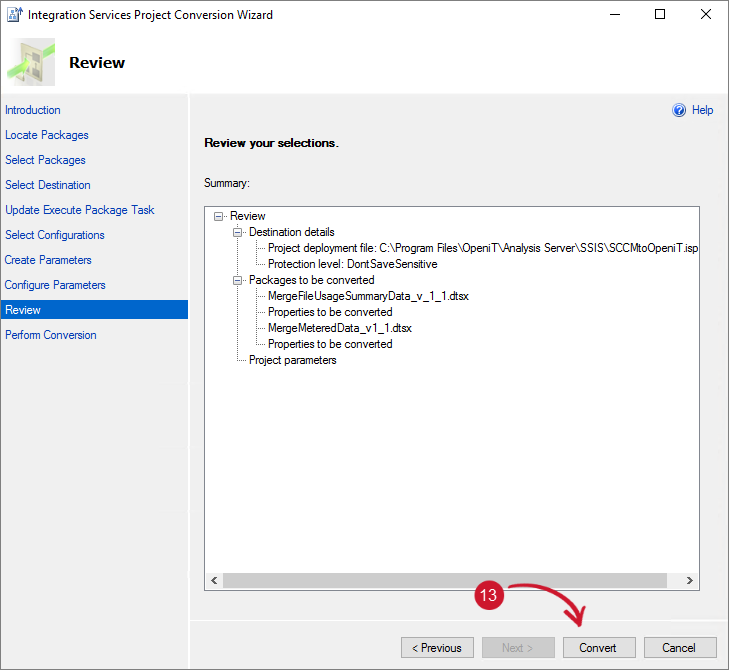Image resolution: width=729 pixels, height=670 pixels.
Task: Switch to the Select Packages page
Action: point(45,160)
